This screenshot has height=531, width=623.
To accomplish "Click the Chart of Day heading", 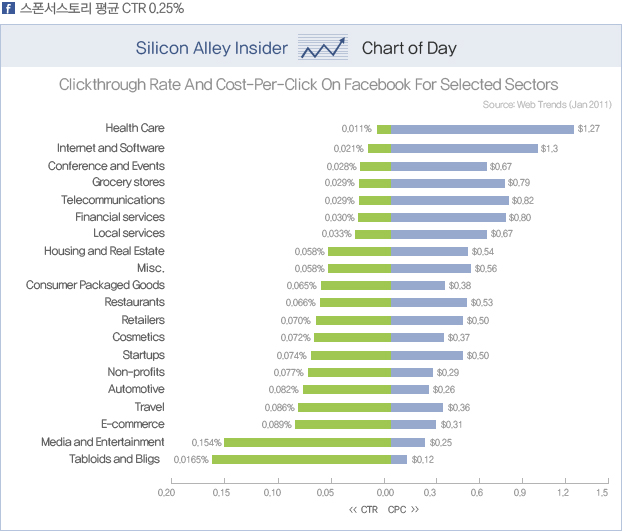I will coord(409,49).
